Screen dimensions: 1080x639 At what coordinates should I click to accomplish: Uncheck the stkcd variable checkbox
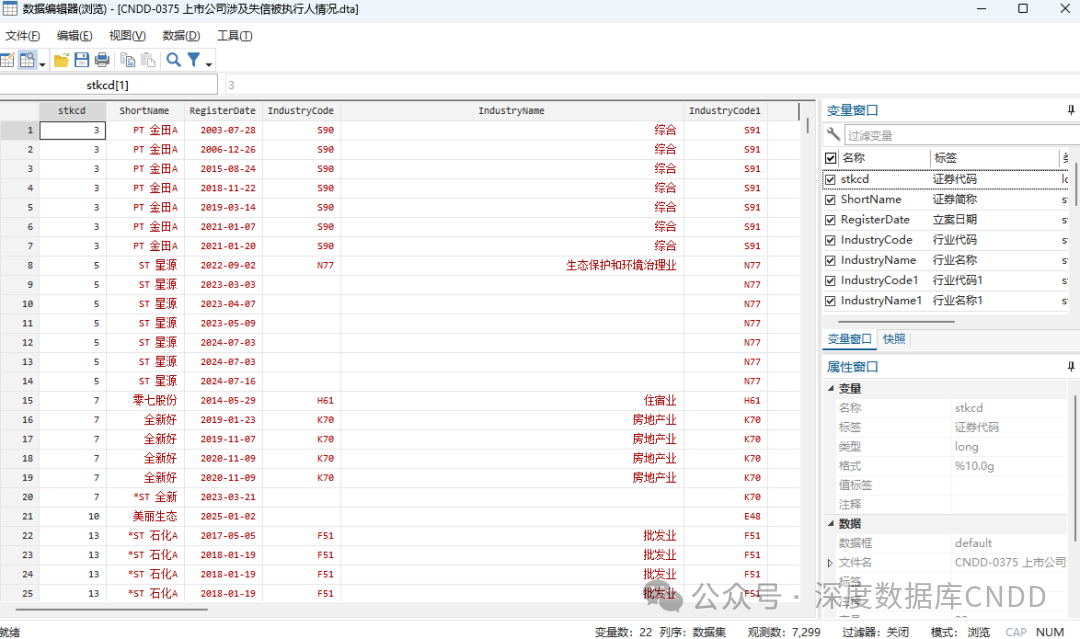[x=830, y=180]
